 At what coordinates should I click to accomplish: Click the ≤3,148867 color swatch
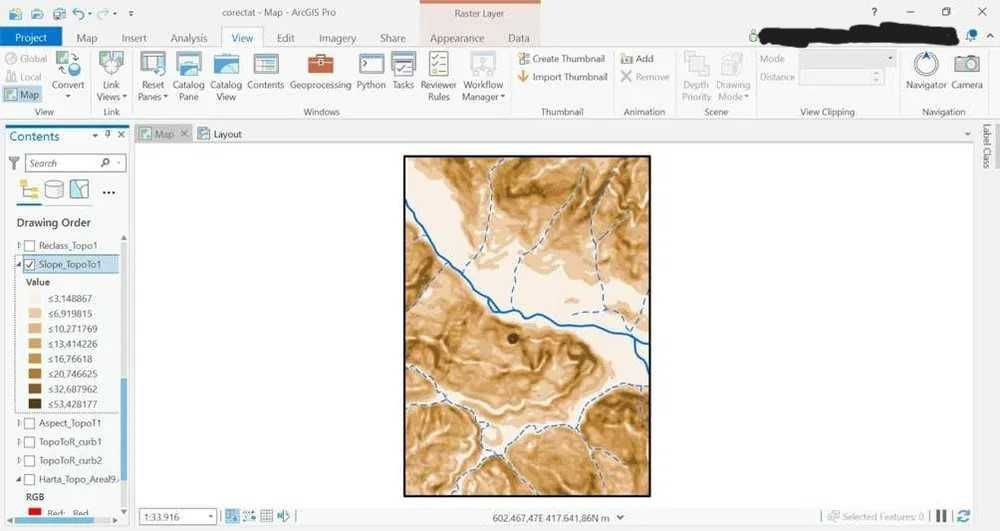coord(35,298)
